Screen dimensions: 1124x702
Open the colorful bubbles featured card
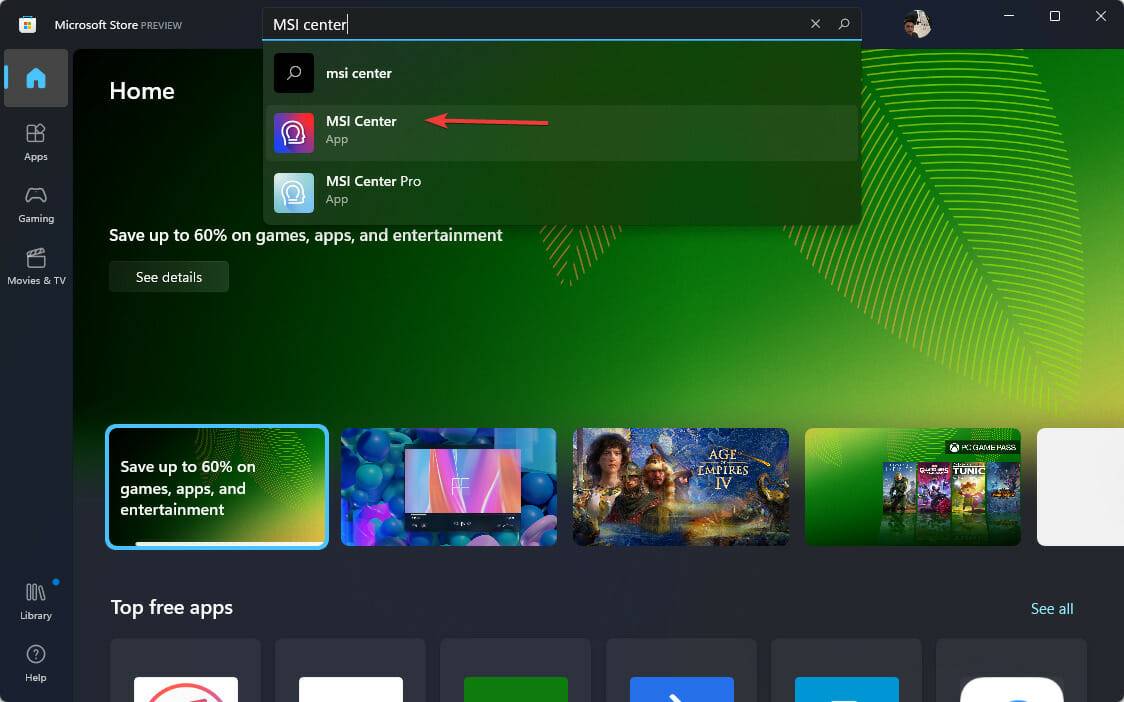coord(449,487)
